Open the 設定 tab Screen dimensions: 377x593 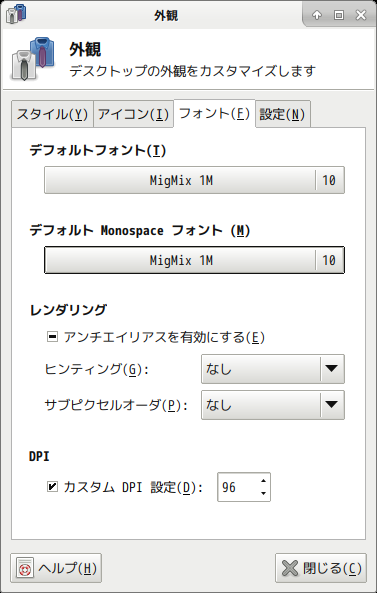pos(282,114)
